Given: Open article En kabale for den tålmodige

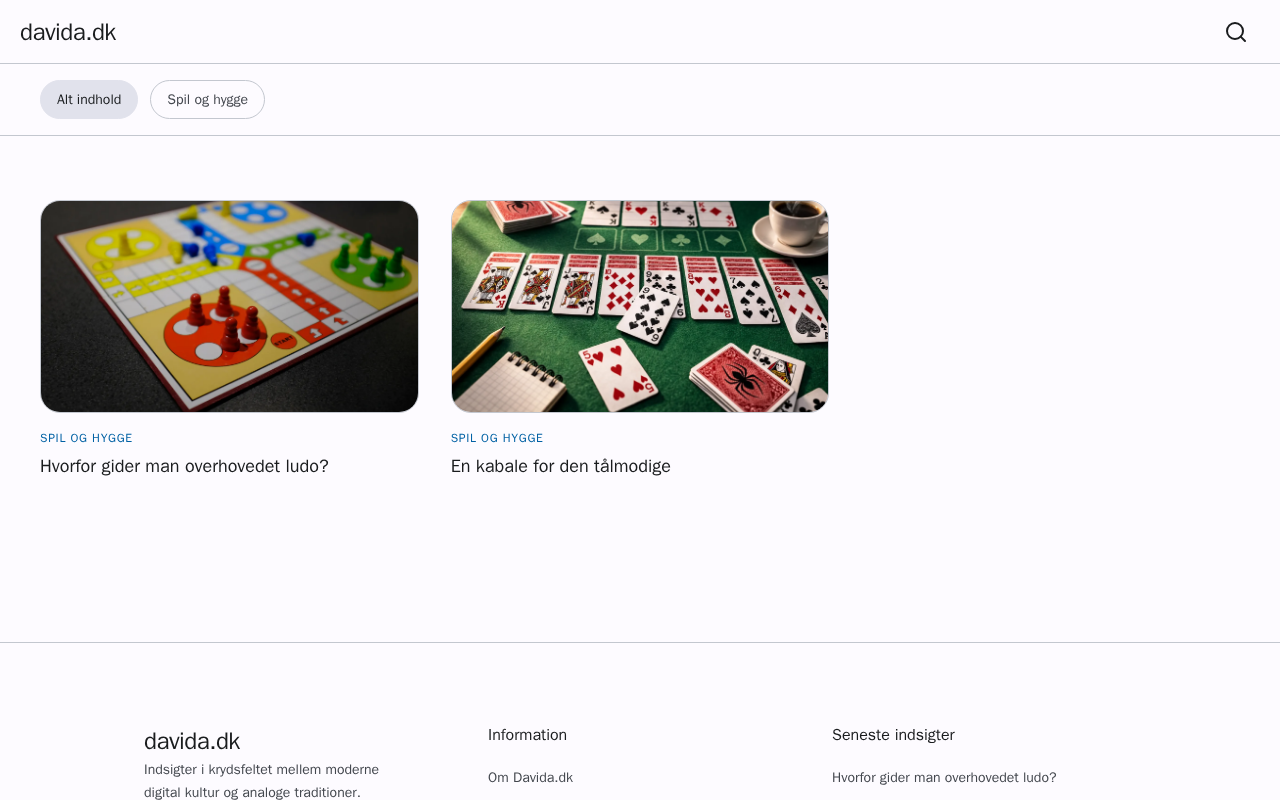Looking at the screenshot, I should 561,466.
